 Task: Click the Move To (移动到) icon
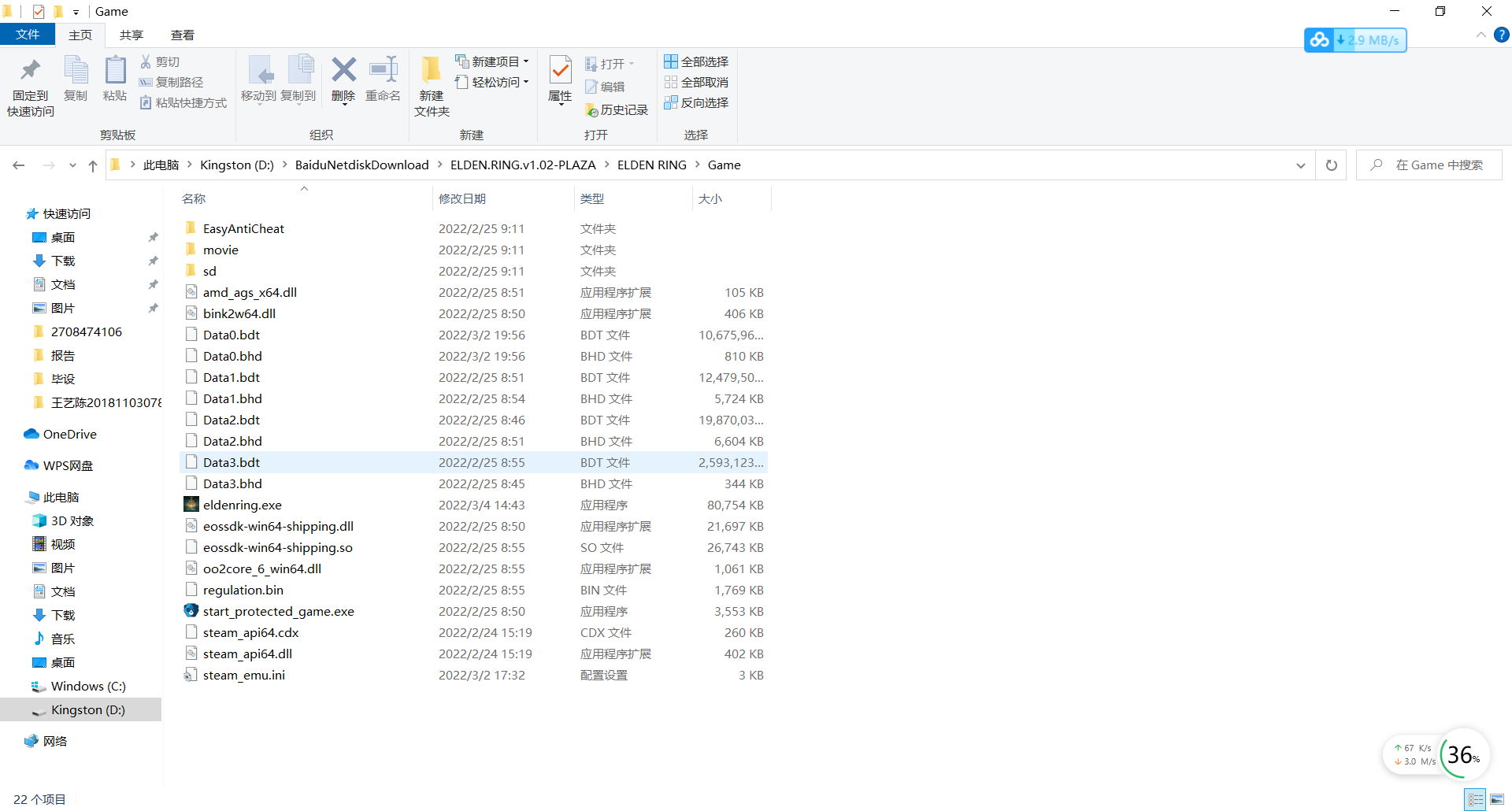click(259, 71)
